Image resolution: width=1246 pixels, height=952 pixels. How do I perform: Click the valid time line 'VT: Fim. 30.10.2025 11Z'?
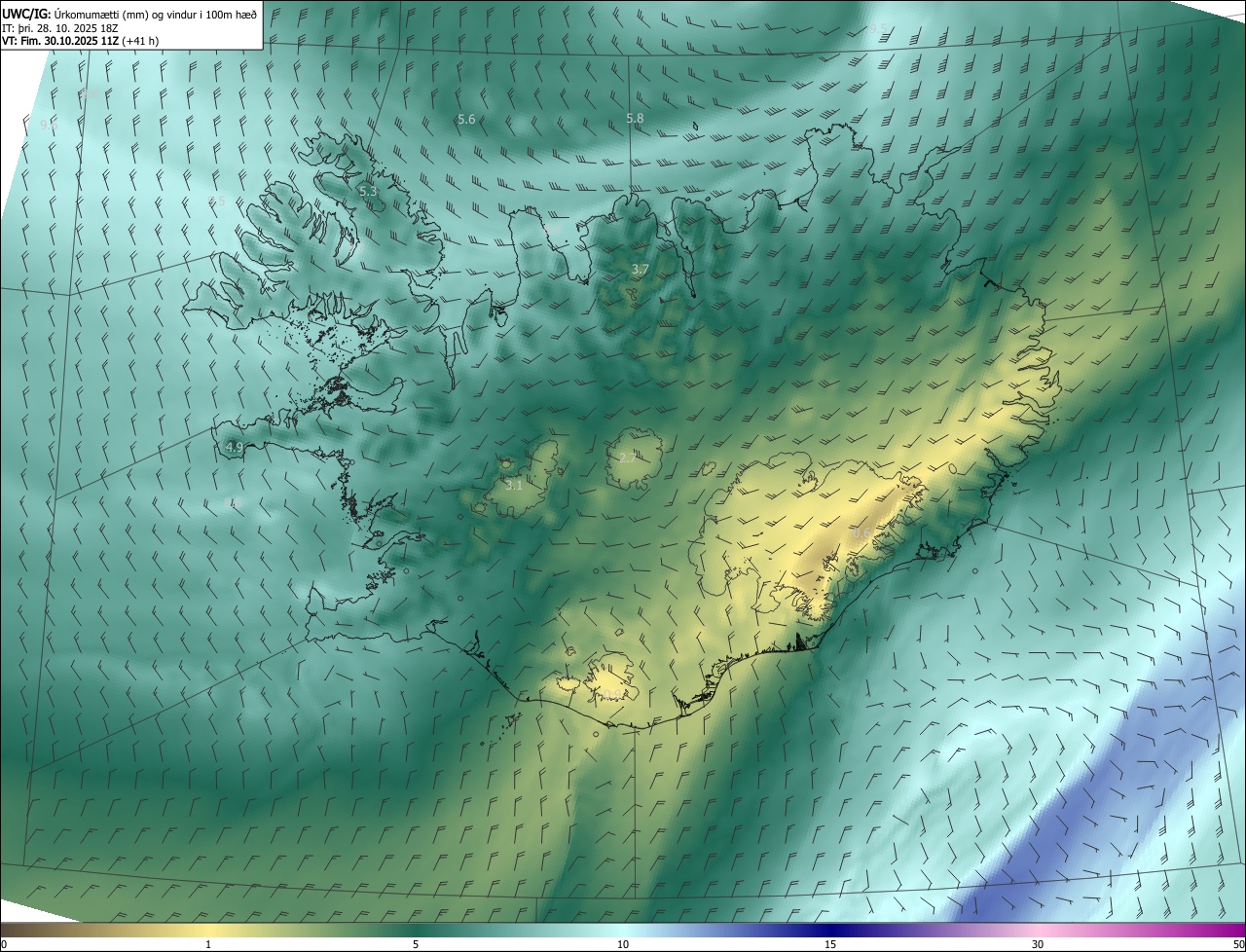[x=59, y=41]
